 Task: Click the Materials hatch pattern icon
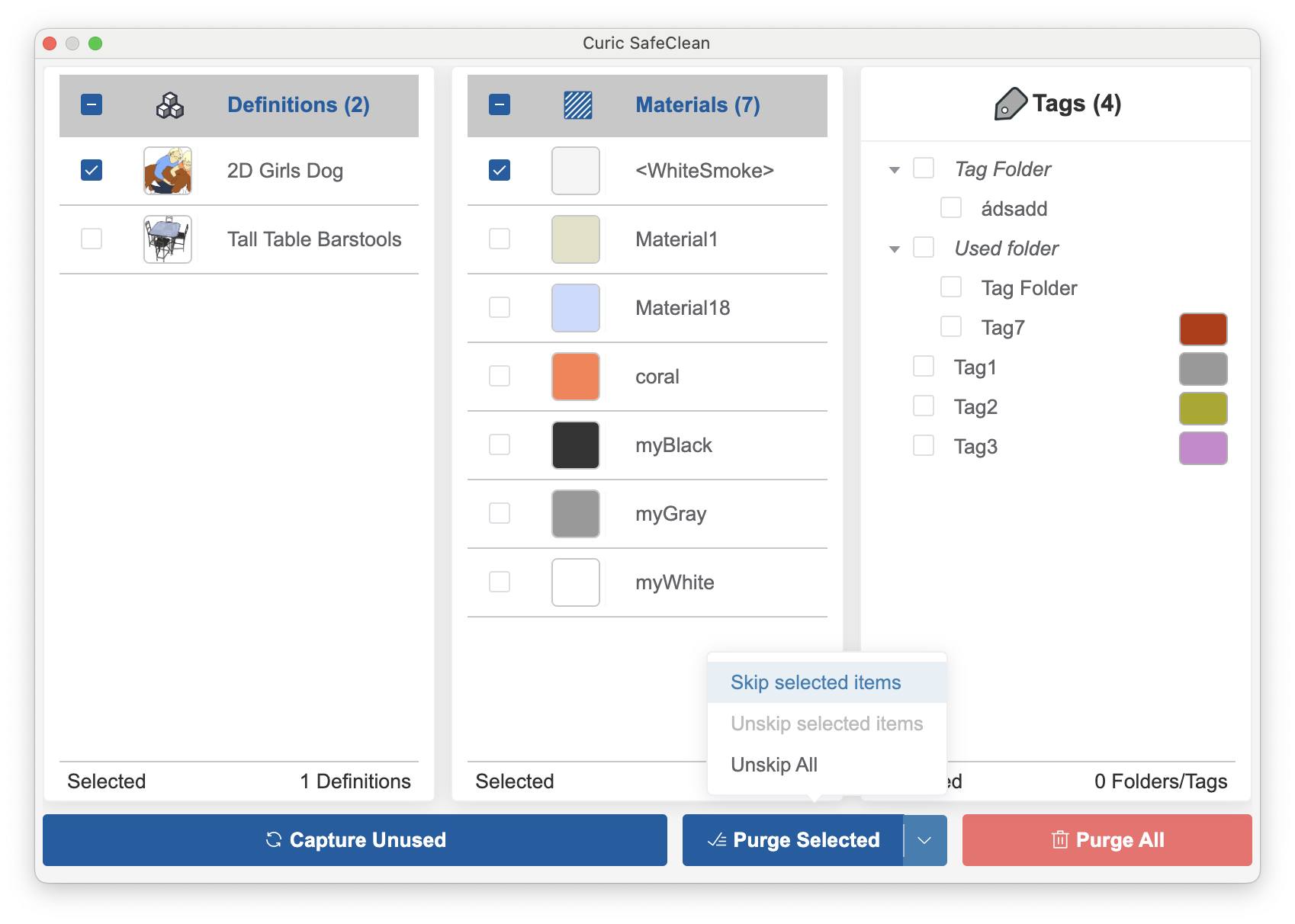click(577, 105)
